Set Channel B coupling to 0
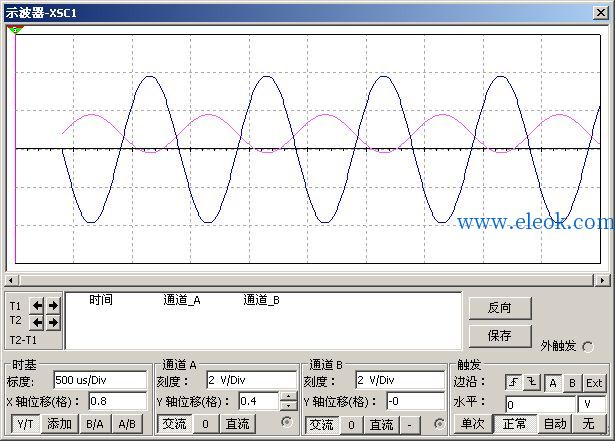The width and height of the screenshot is (615, 441). (x=351, y=425)
